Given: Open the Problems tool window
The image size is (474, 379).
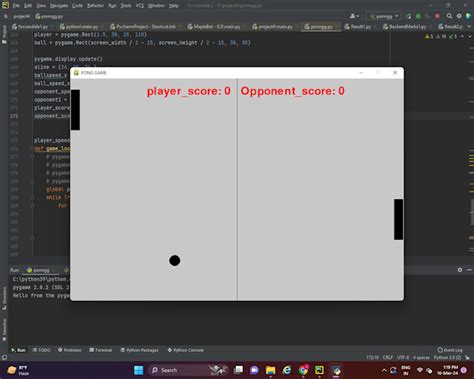Looking at the screenshot, I should click(x=70, y=350).
